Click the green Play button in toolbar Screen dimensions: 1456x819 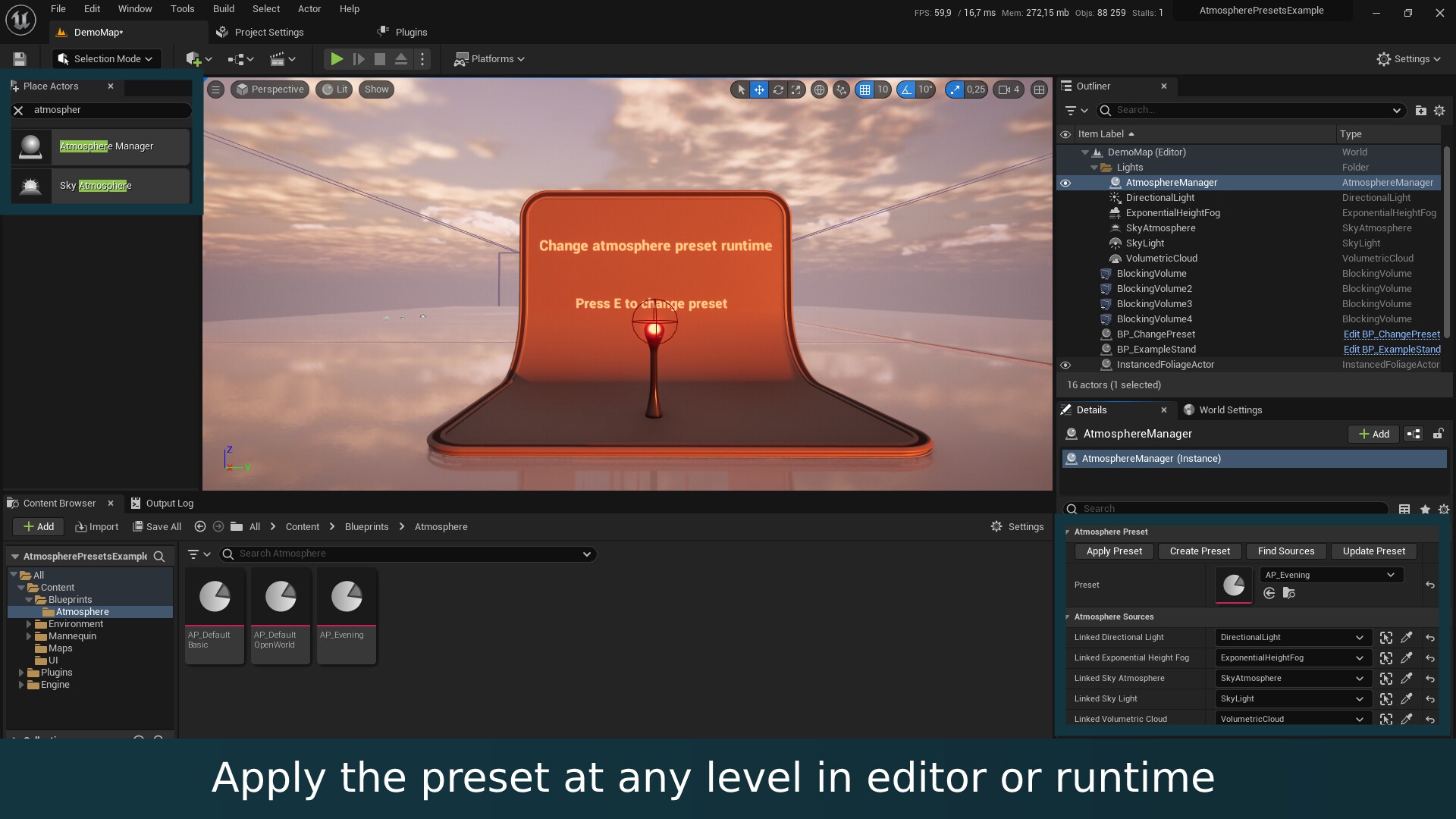[x=337, y=59]
